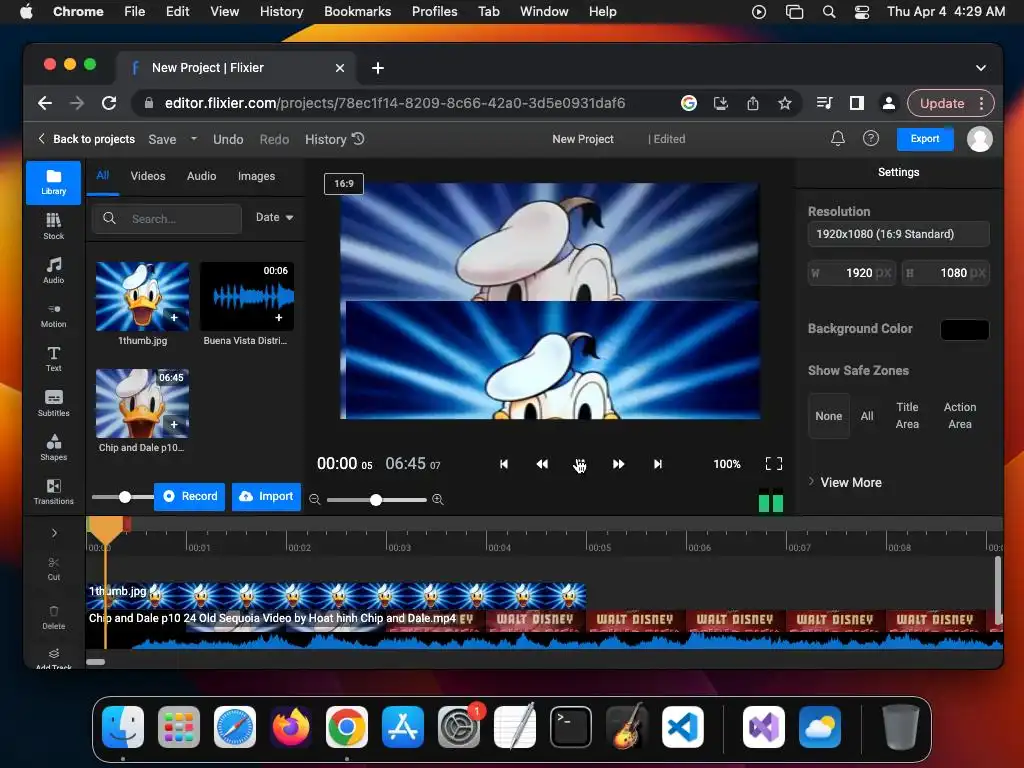The image size is (1024, 768).
Task: Select the Text tool in sidebar
Action: (x=54, y=359)
